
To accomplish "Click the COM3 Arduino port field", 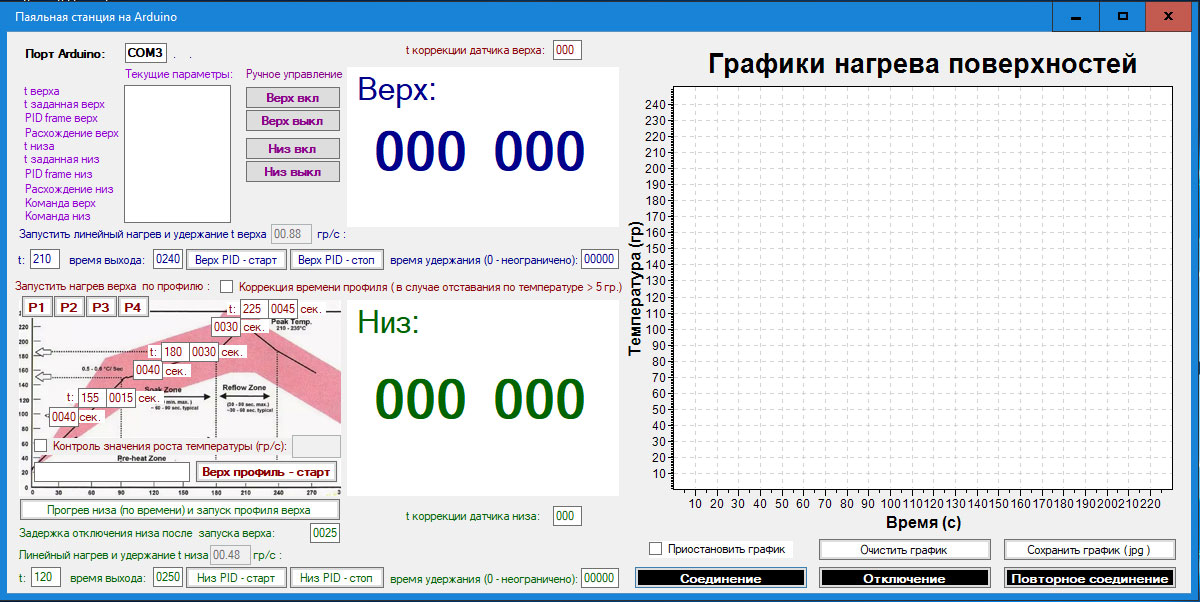I will [x=146, y=52].
